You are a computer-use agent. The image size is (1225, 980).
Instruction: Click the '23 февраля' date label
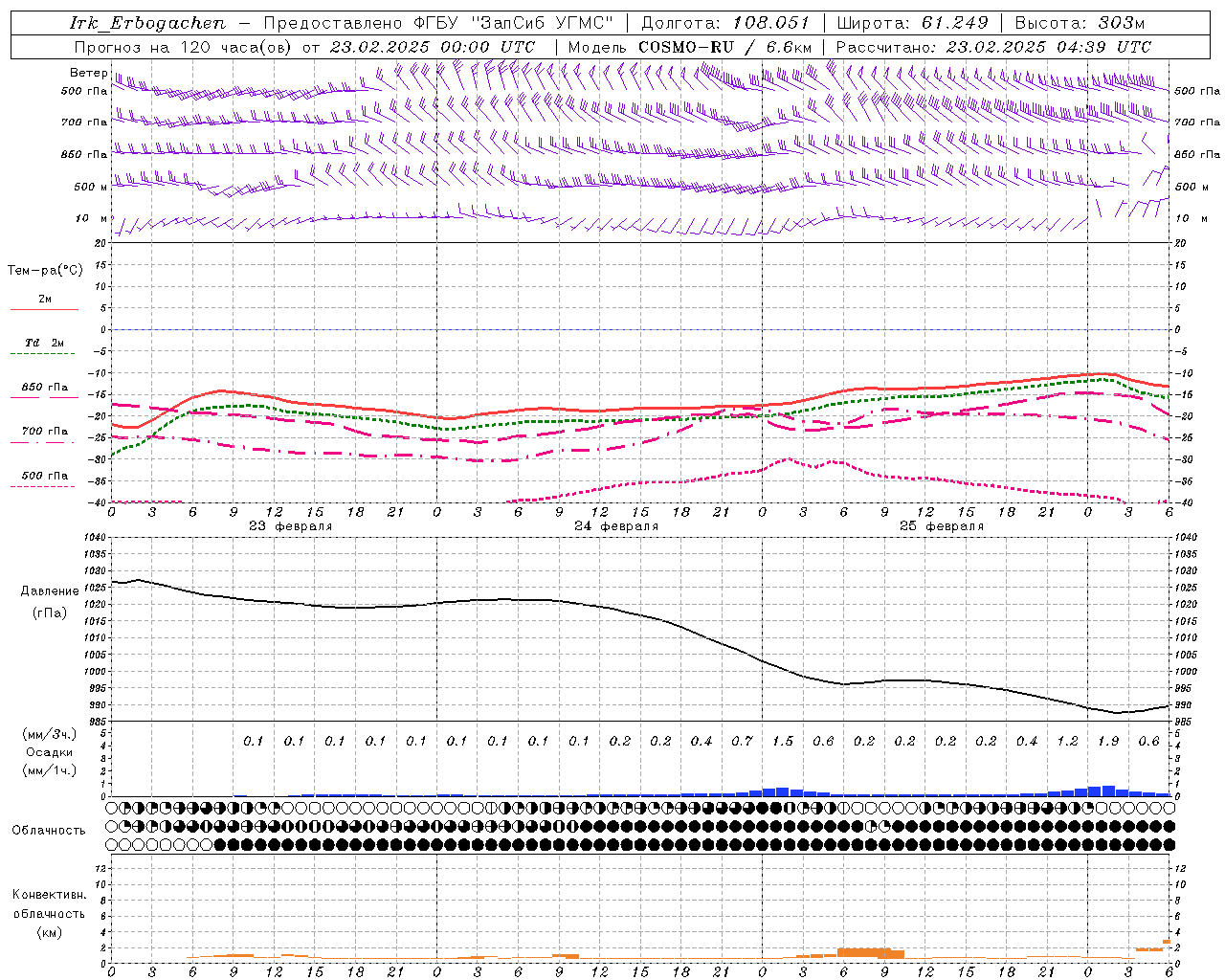click(x=291, y=526)
